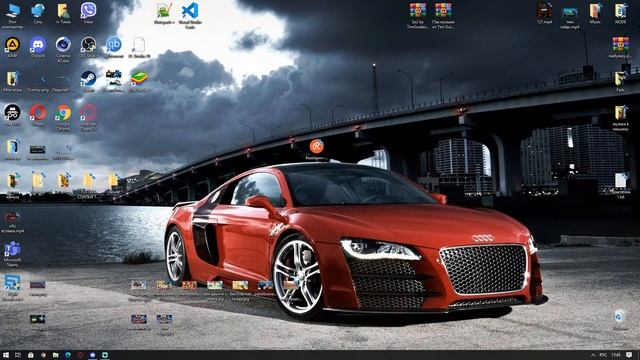The image size is (640, 360).
Task: Show hidden system tray icons
Action: point(593,355)
